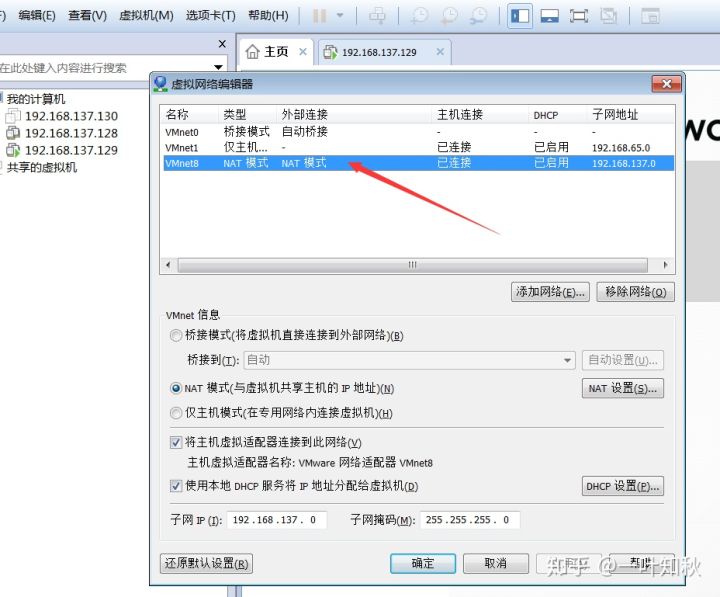
Task: Open the 选项卡(T) menu
Action: [210, 16]
